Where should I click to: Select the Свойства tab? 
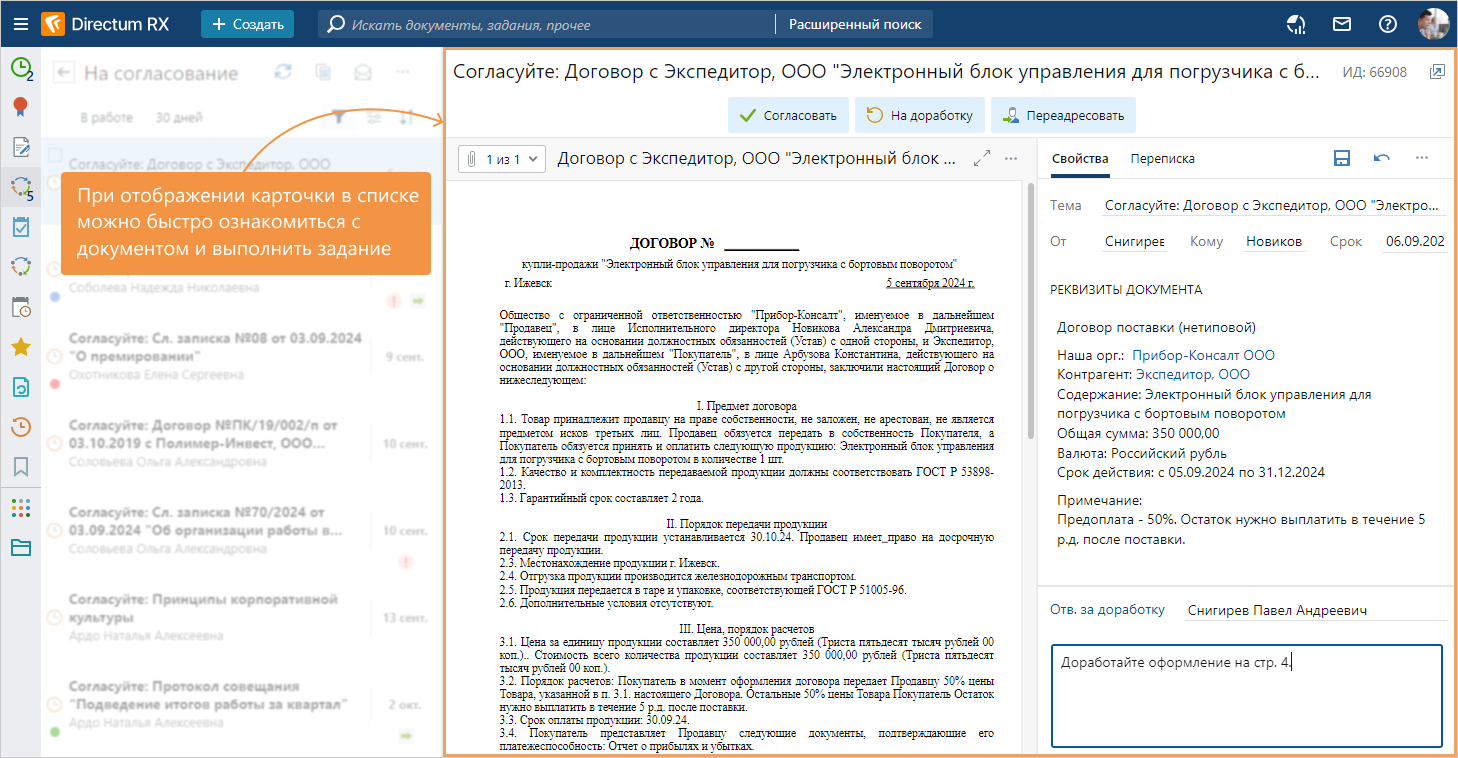(x=1080, y=158)
